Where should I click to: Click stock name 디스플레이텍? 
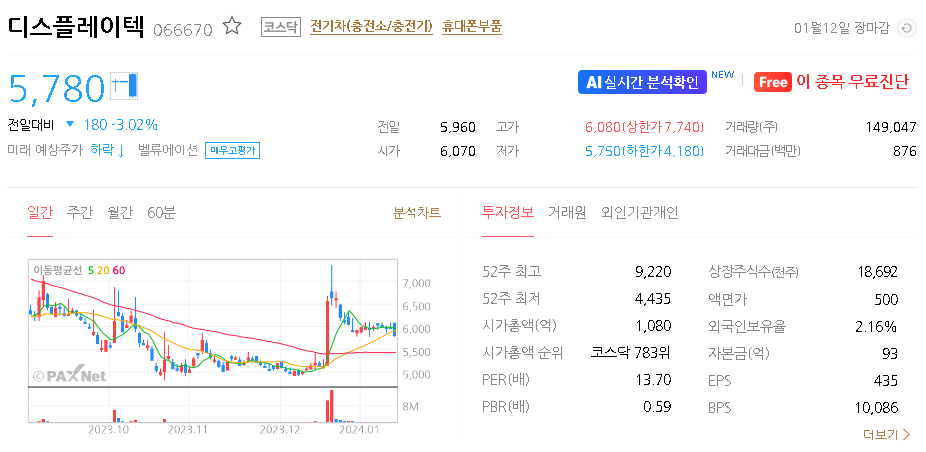pos(76,27)
